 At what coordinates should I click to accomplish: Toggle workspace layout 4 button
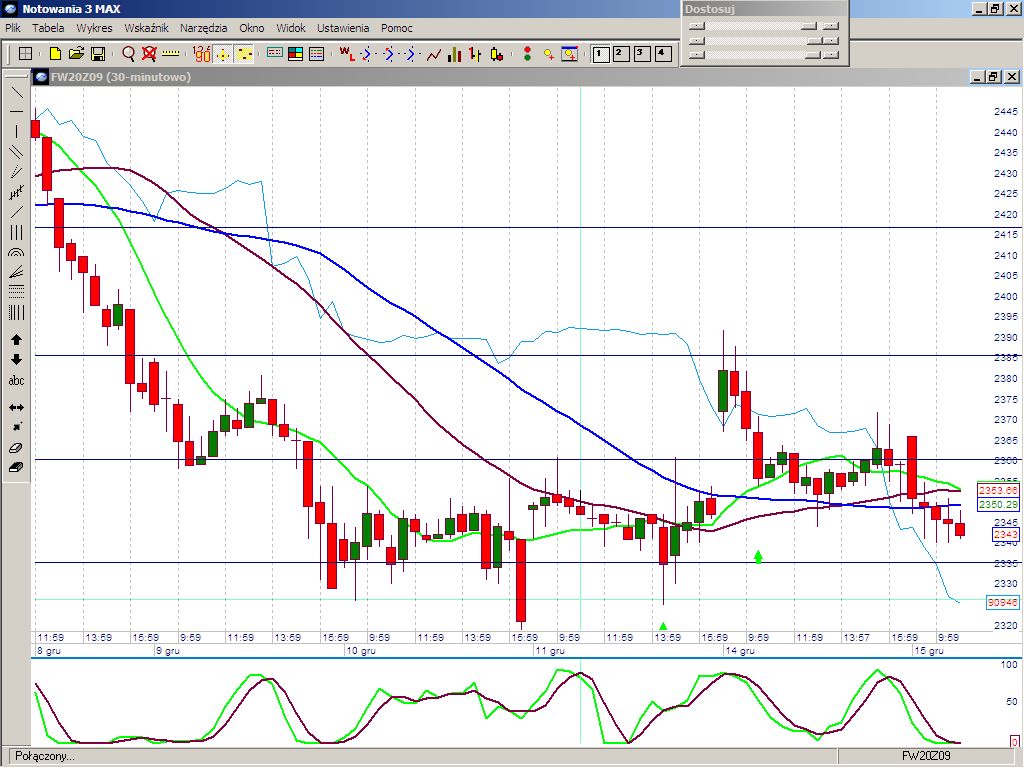[662, 54]
